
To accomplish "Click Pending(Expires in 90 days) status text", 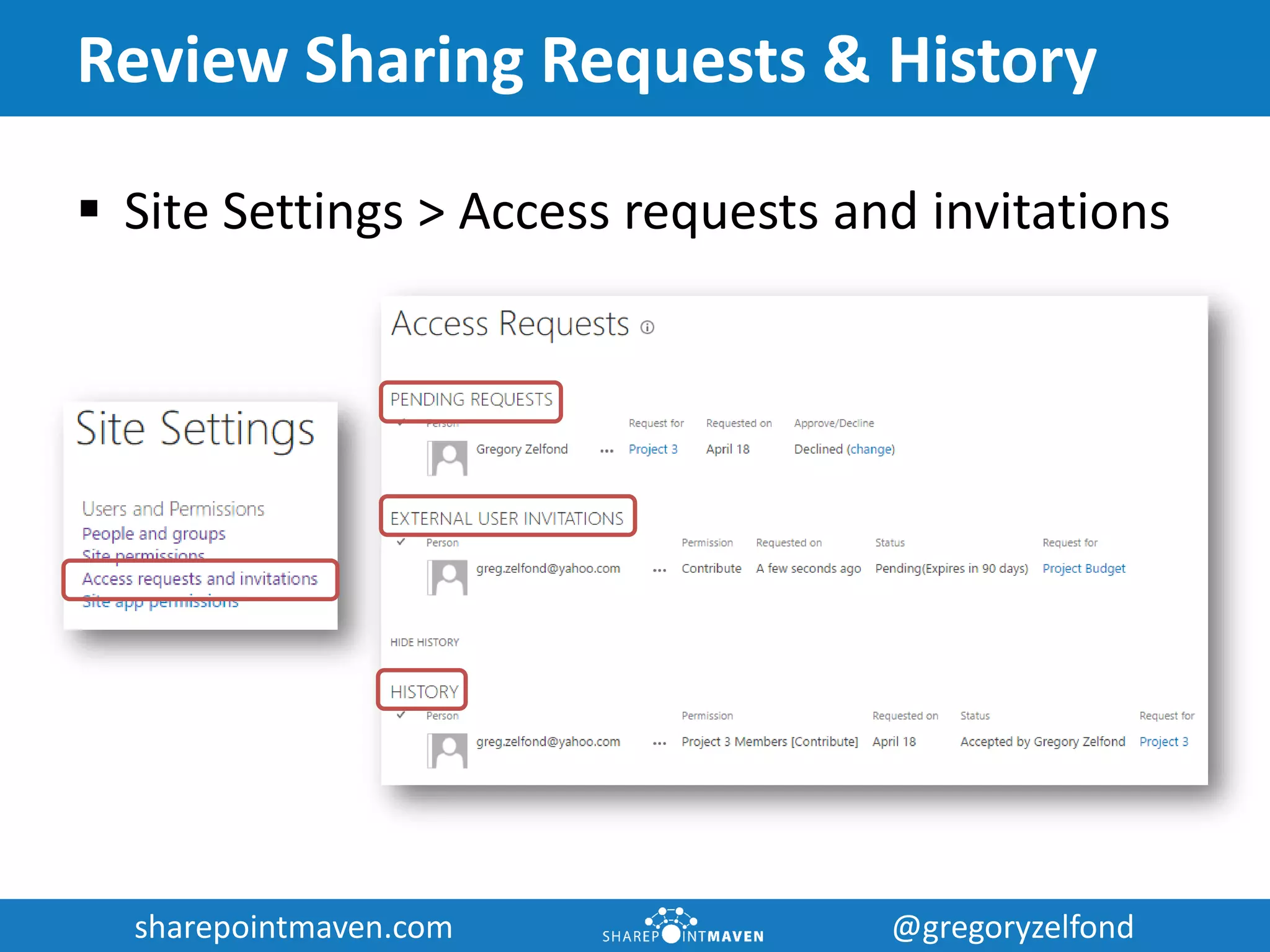I will (951, 569).
